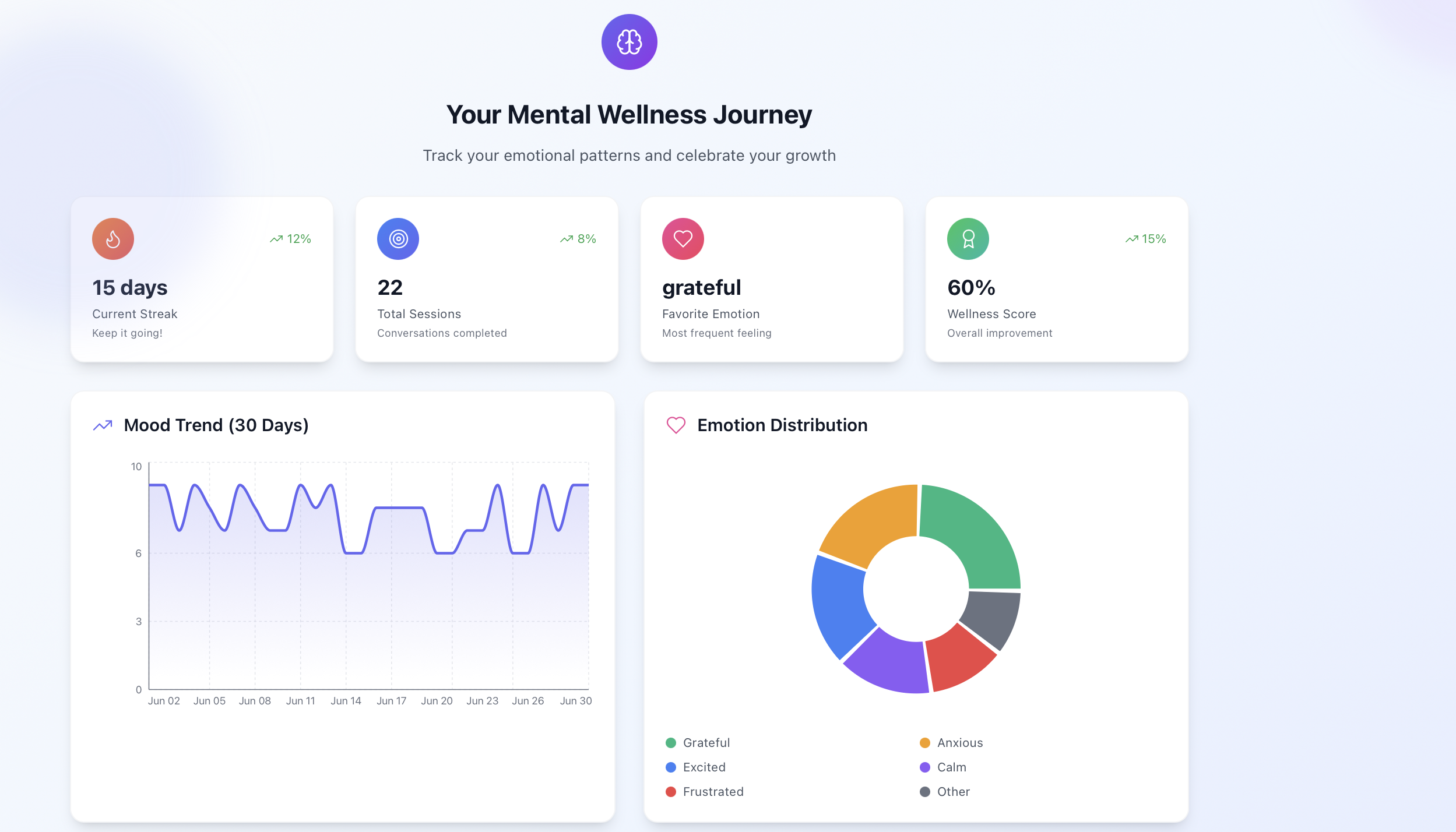Click the orange flame streak icon

pyautogui.click(x=113, y=239)
